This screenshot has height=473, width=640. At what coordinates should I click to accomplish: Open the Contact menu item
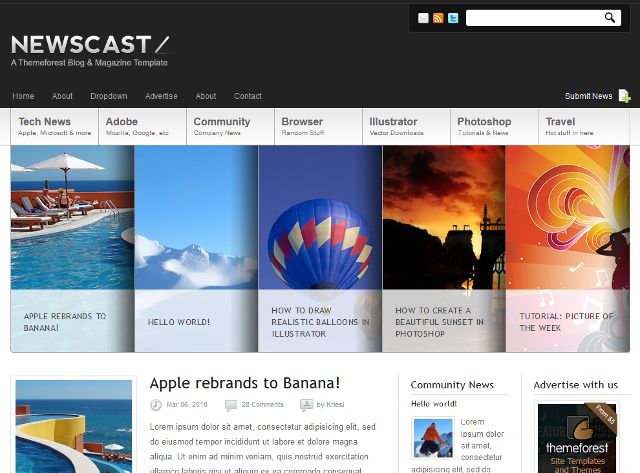248,96
